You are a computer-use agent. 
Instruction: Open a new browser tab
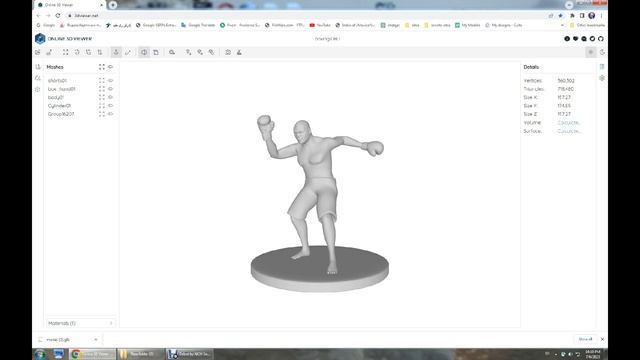pyautogui.click(x=113, y=5)
